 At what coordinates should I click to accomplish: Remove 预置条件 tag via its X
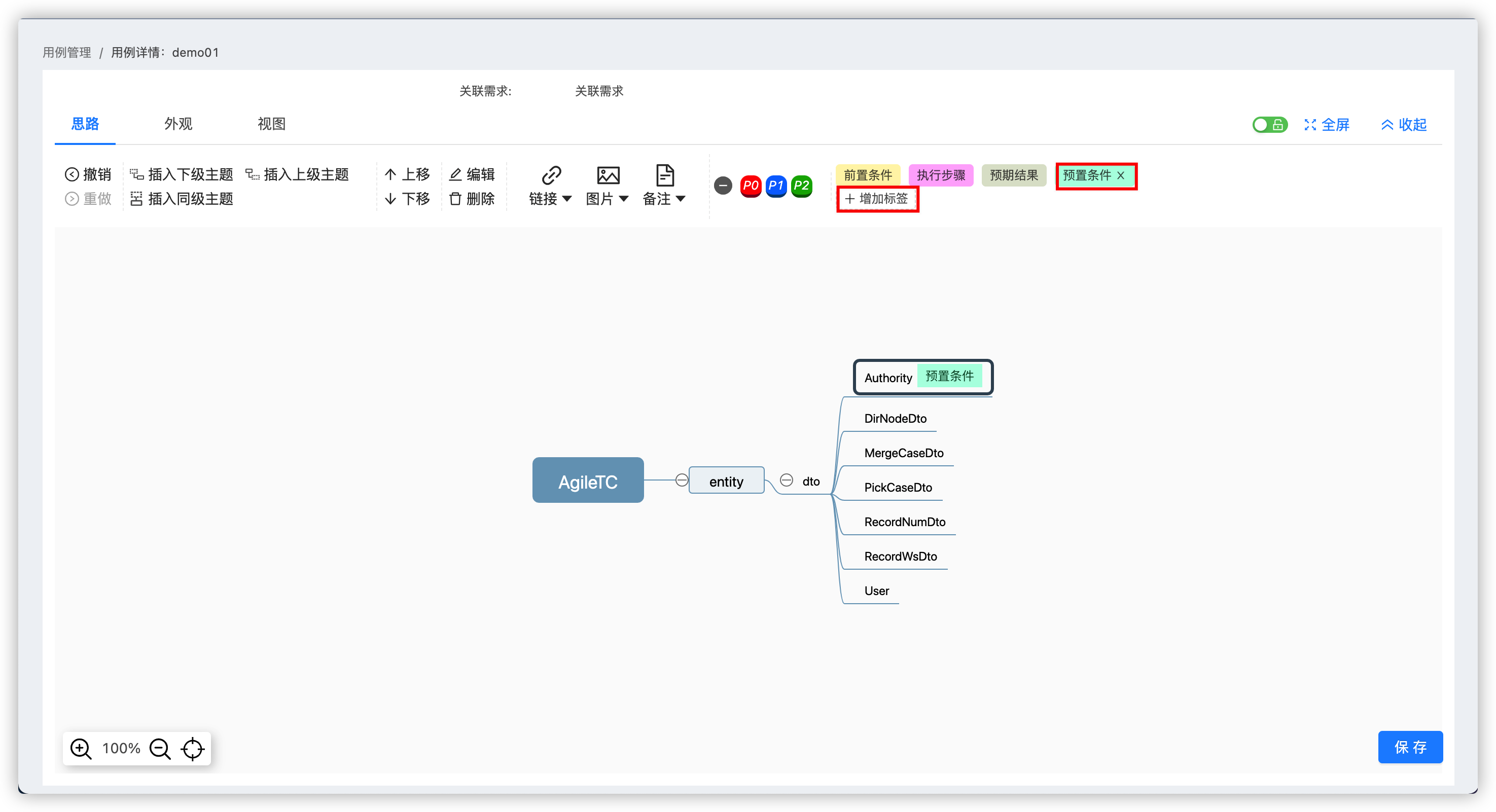[1121, 175]
